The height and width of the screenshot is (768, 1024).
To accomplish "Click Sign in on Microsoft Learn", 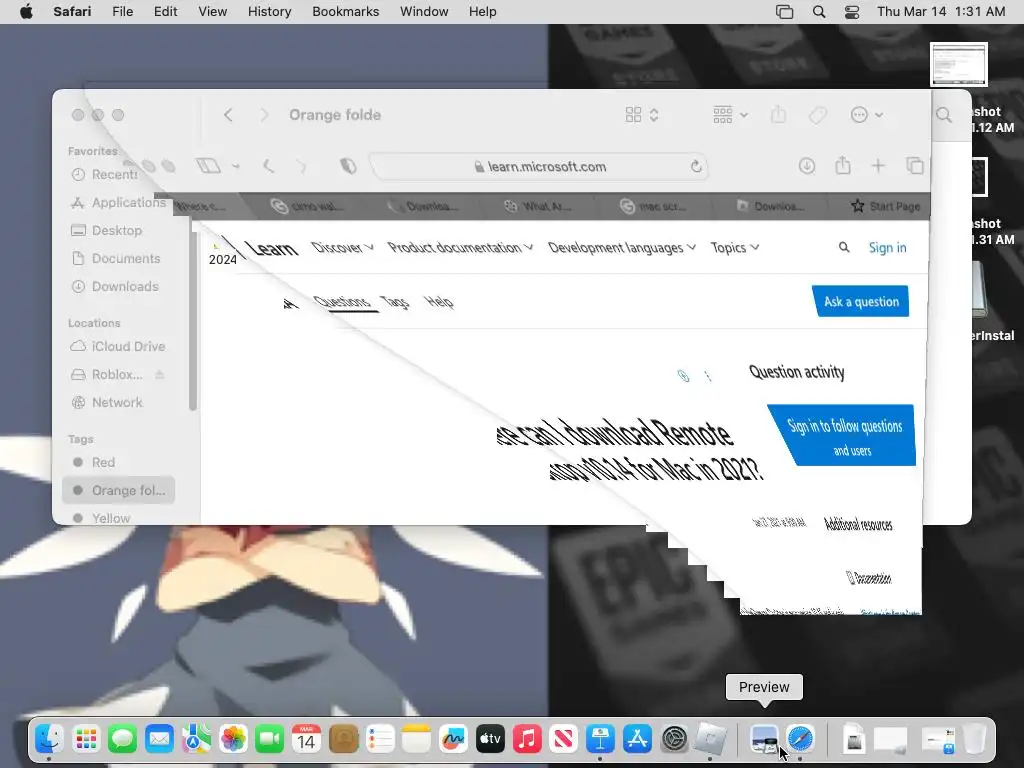I will (x=887, y=248).
